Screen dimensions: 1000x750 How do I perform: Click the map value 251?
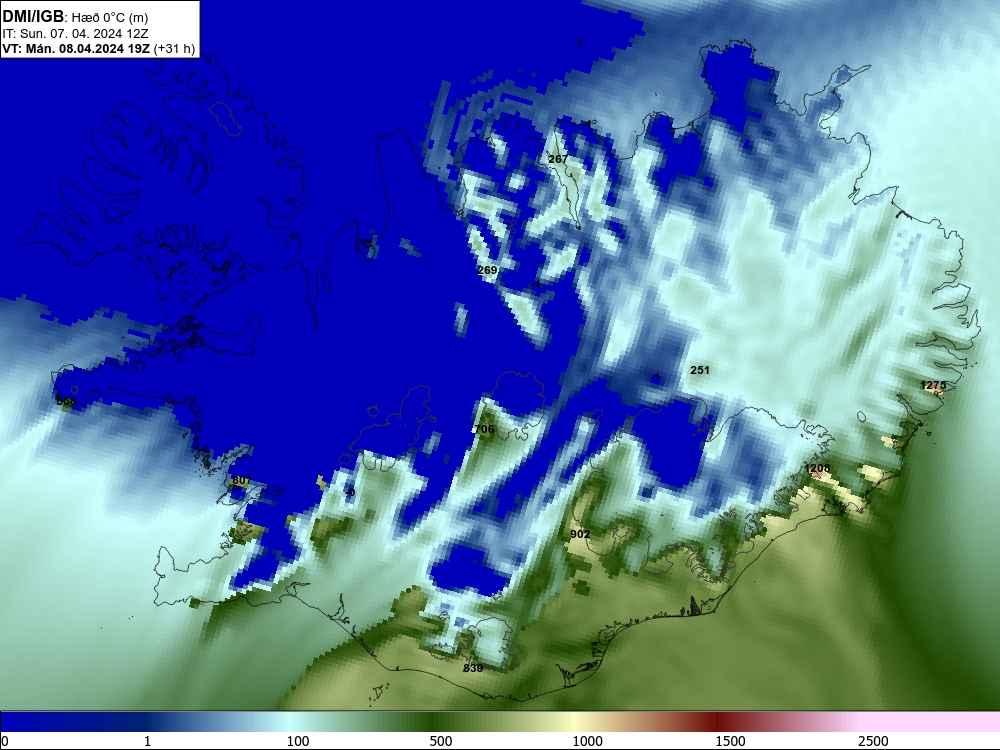pos(700,370)
